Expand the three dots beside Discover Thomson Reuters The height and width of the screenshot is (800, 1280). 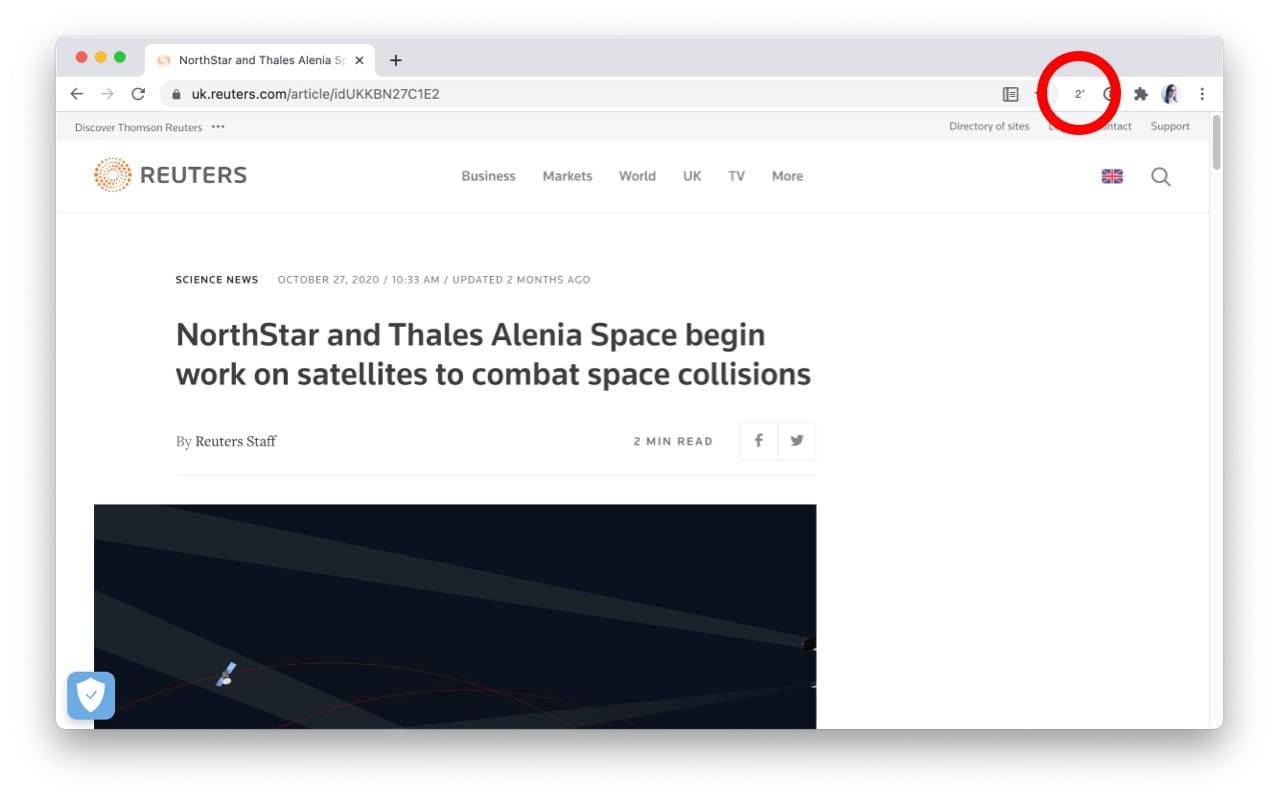[218, 127]
